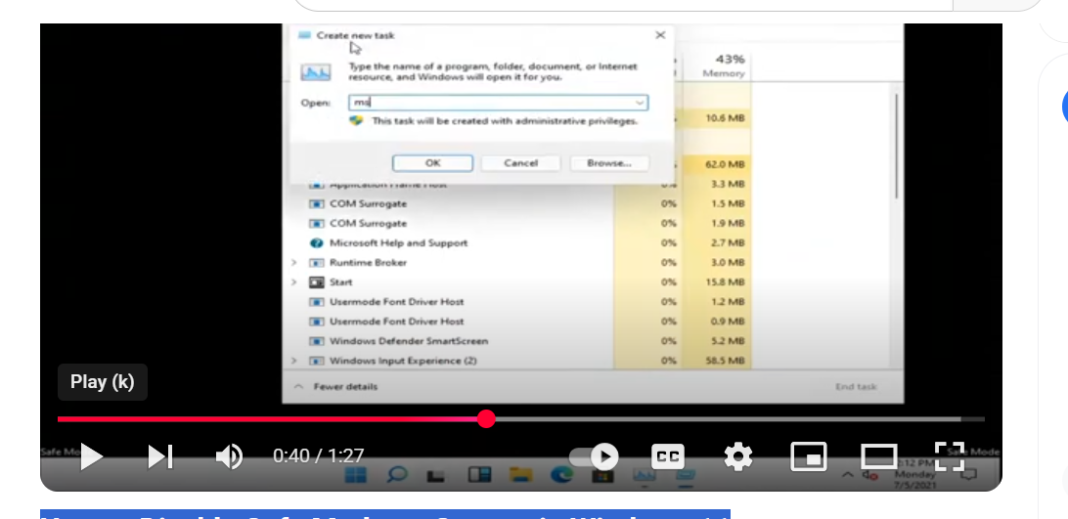Click the End task button
The width and height of the screenshot is (1068, 519).
point(855,386)
